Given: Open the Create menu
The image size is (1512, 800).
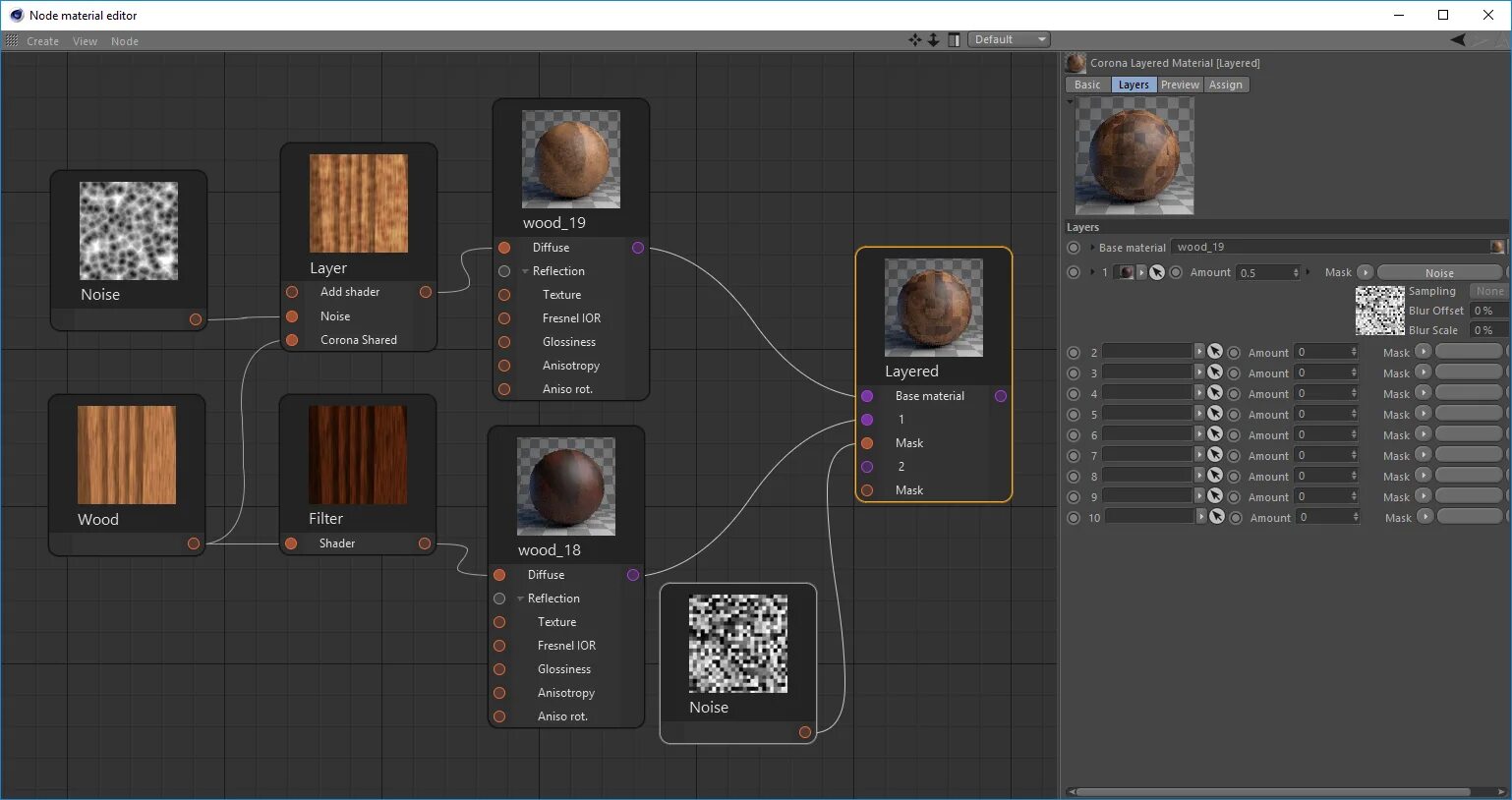Looking at the screenshot, I should coord(42,41).
